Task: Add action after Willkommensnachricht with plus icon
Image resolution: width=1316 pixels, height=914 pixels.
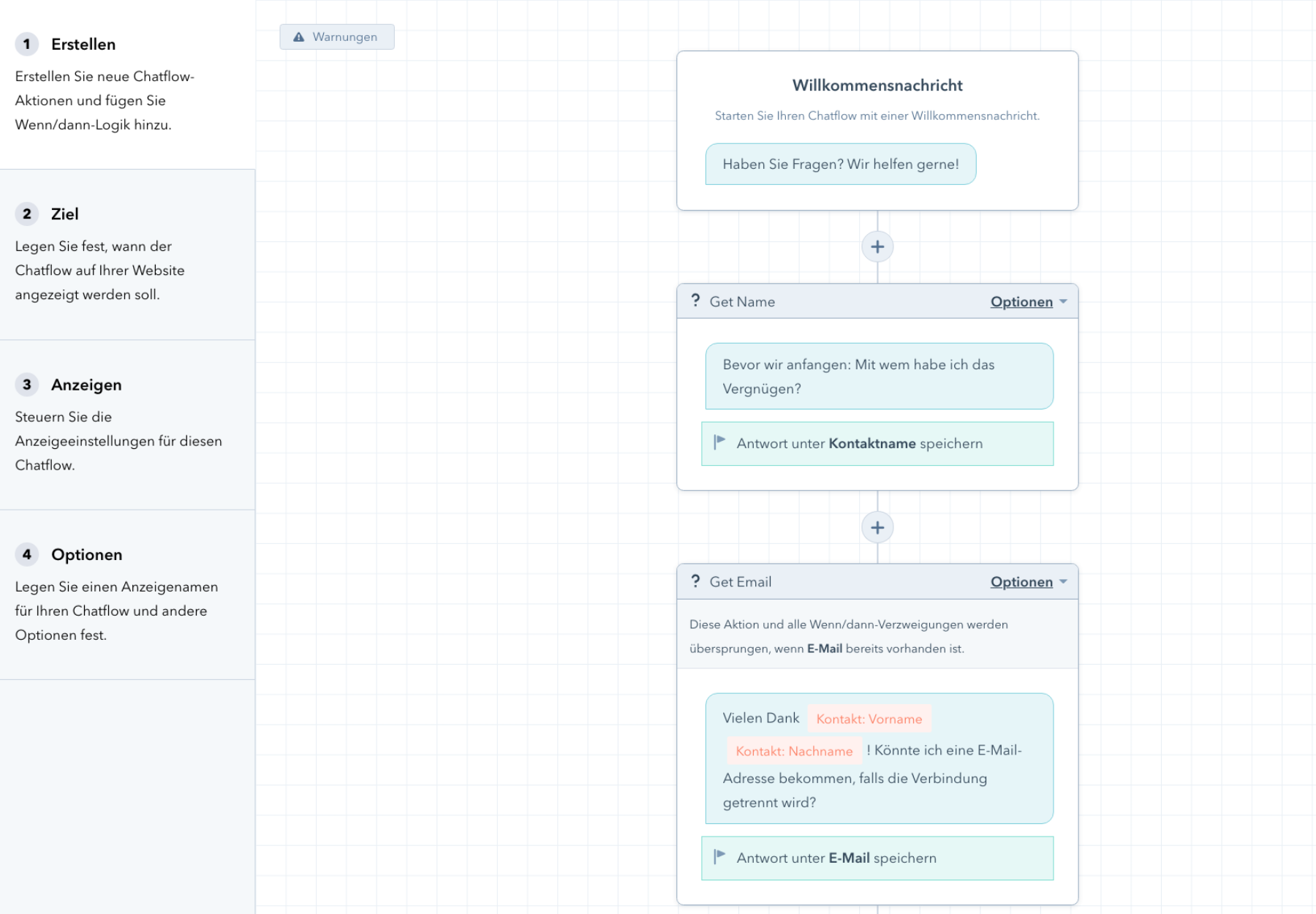Action: 877,247
